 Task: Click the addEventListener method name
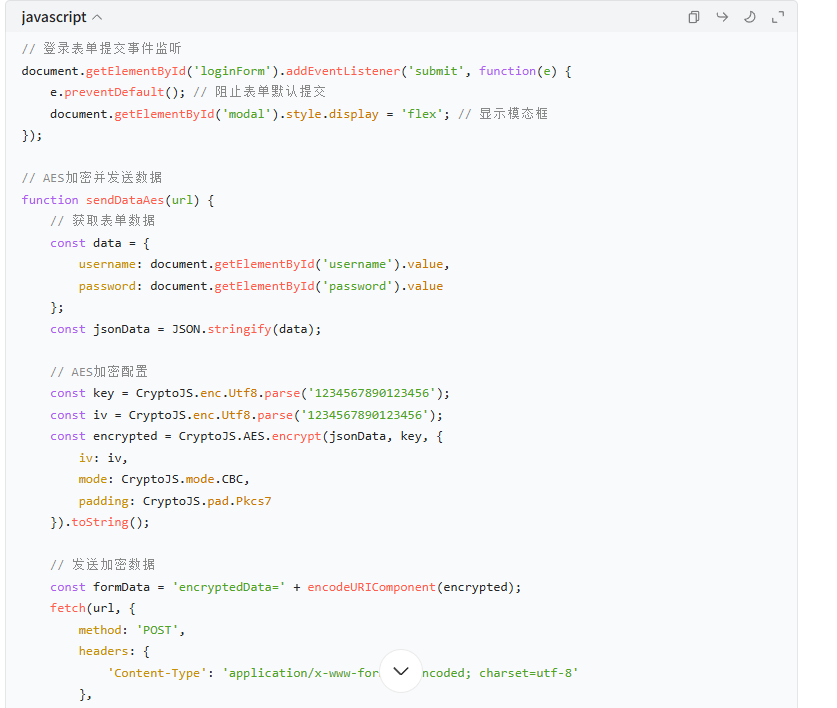[343, 71]
